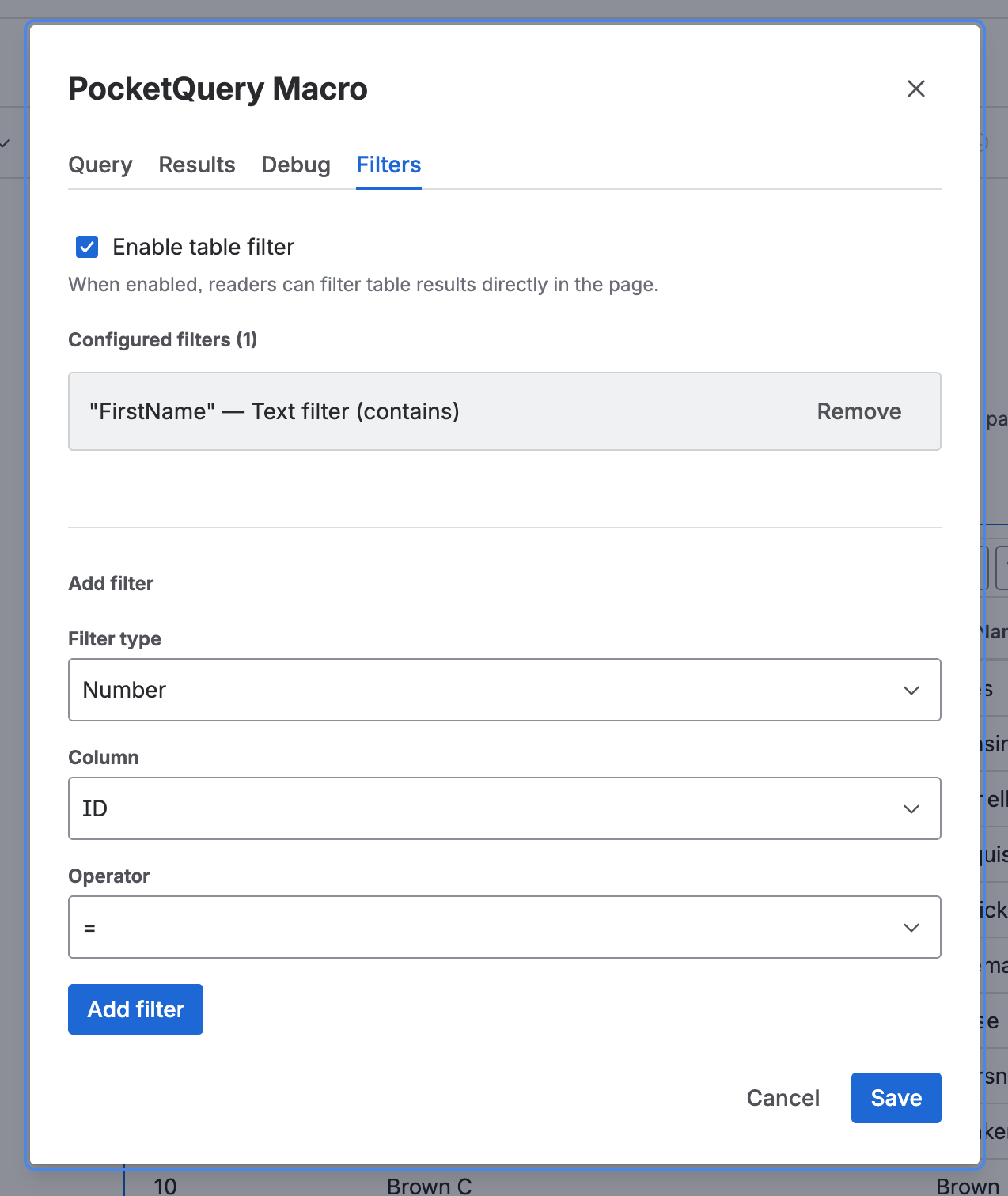
Task: Open the Operator dropdown
Action: click(505, 927)
